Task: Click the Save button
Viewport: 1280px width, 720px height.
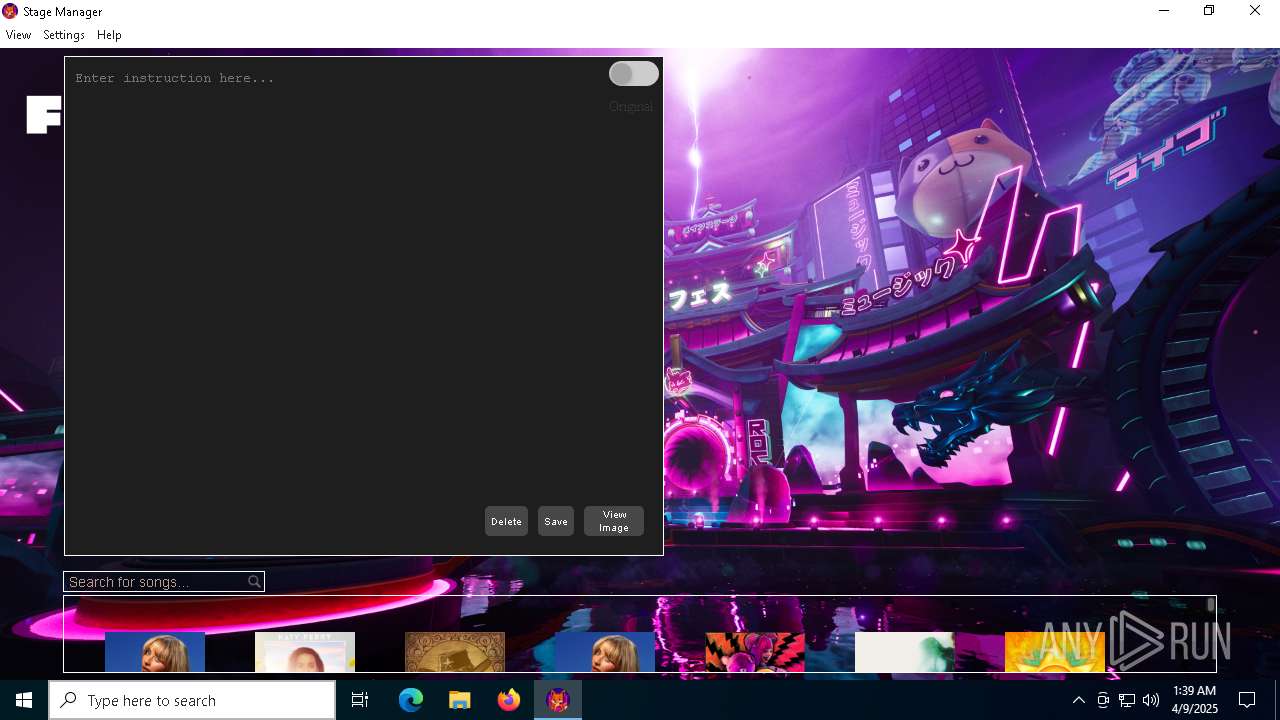Action: point(556,521)
